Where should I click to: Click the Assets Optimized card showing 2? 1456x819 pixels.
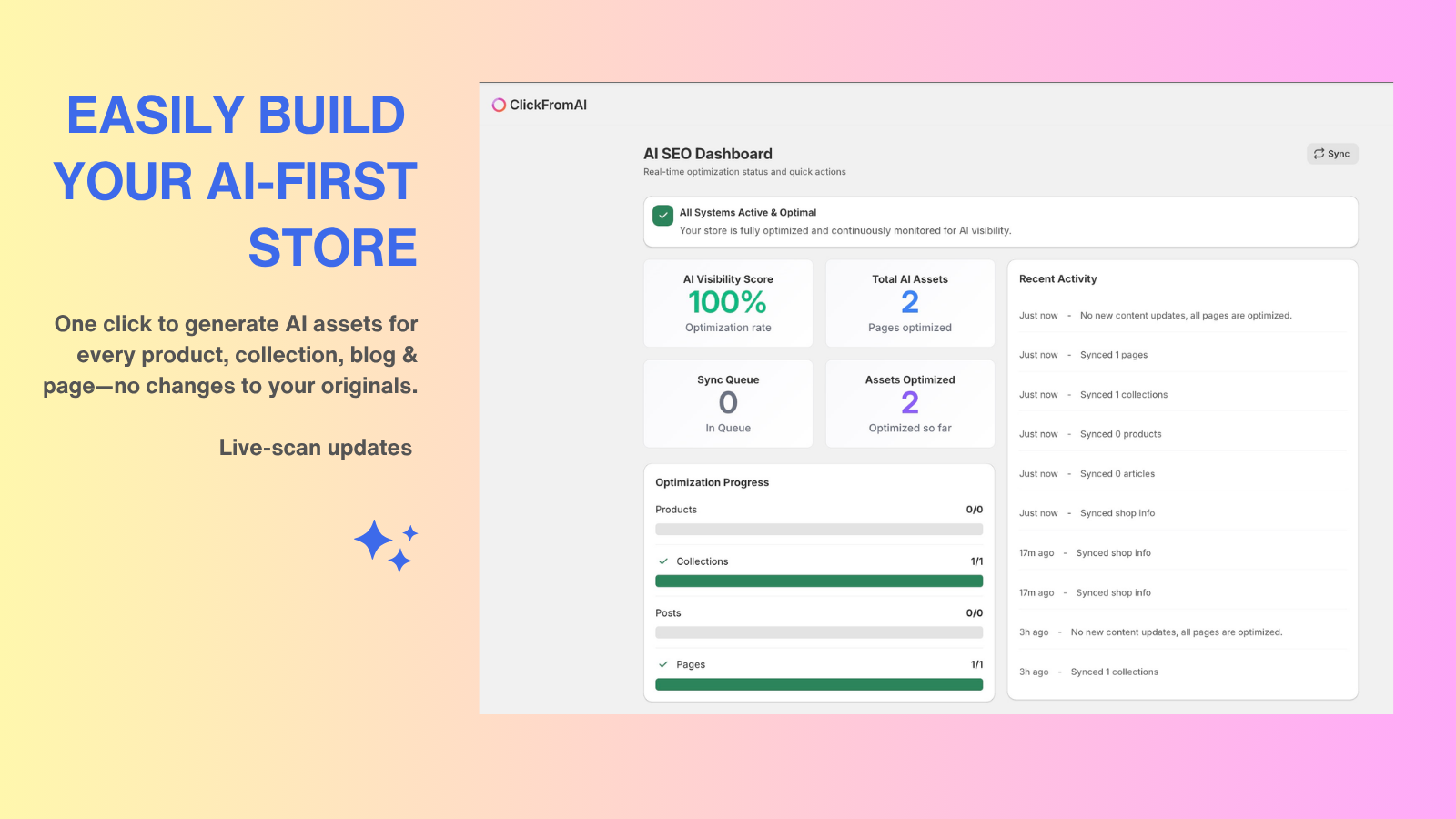[908, 403]
